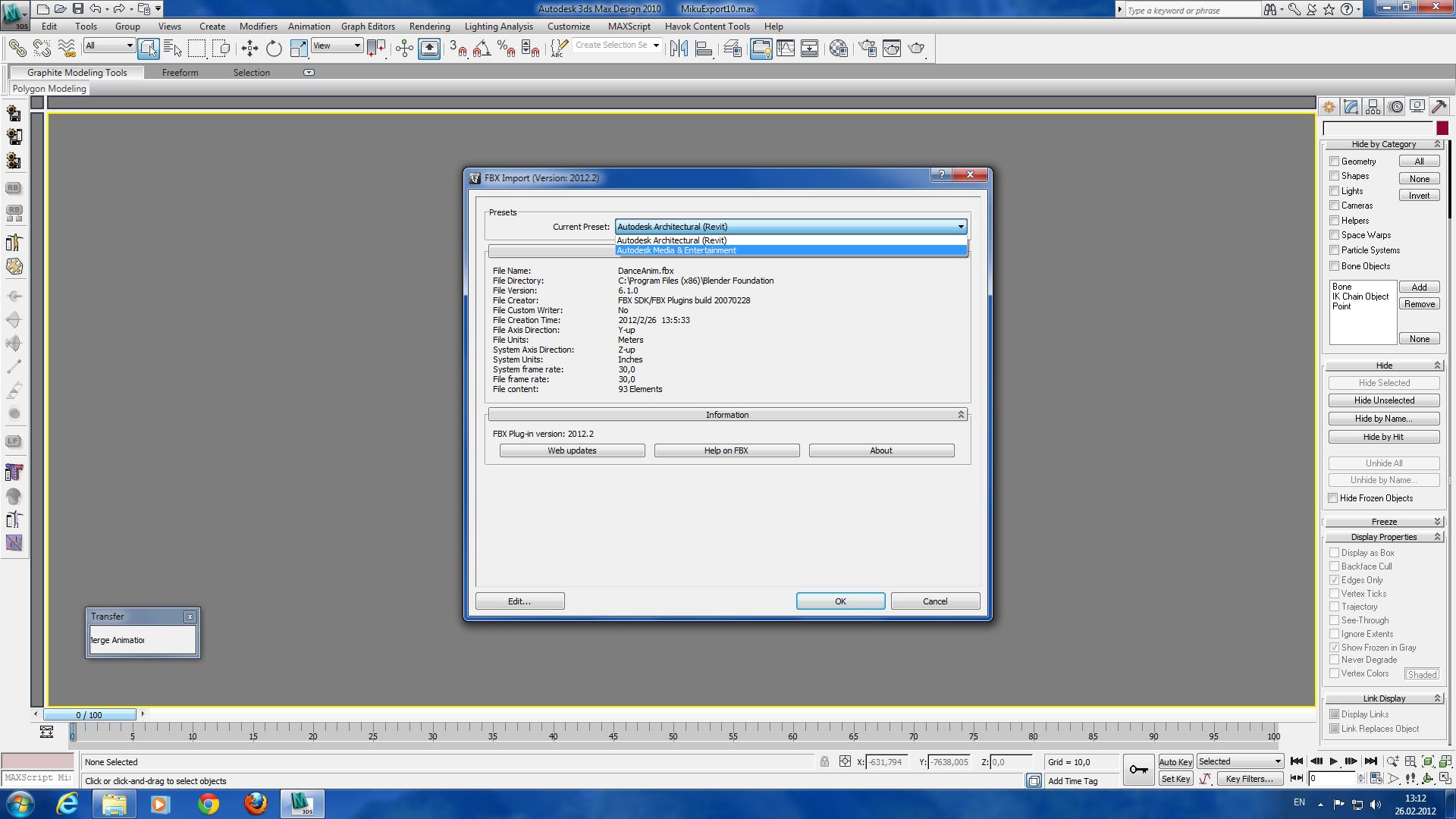Check the Particle Systems checkbox
The image size is (1456, 819).
click(1334, 250)
